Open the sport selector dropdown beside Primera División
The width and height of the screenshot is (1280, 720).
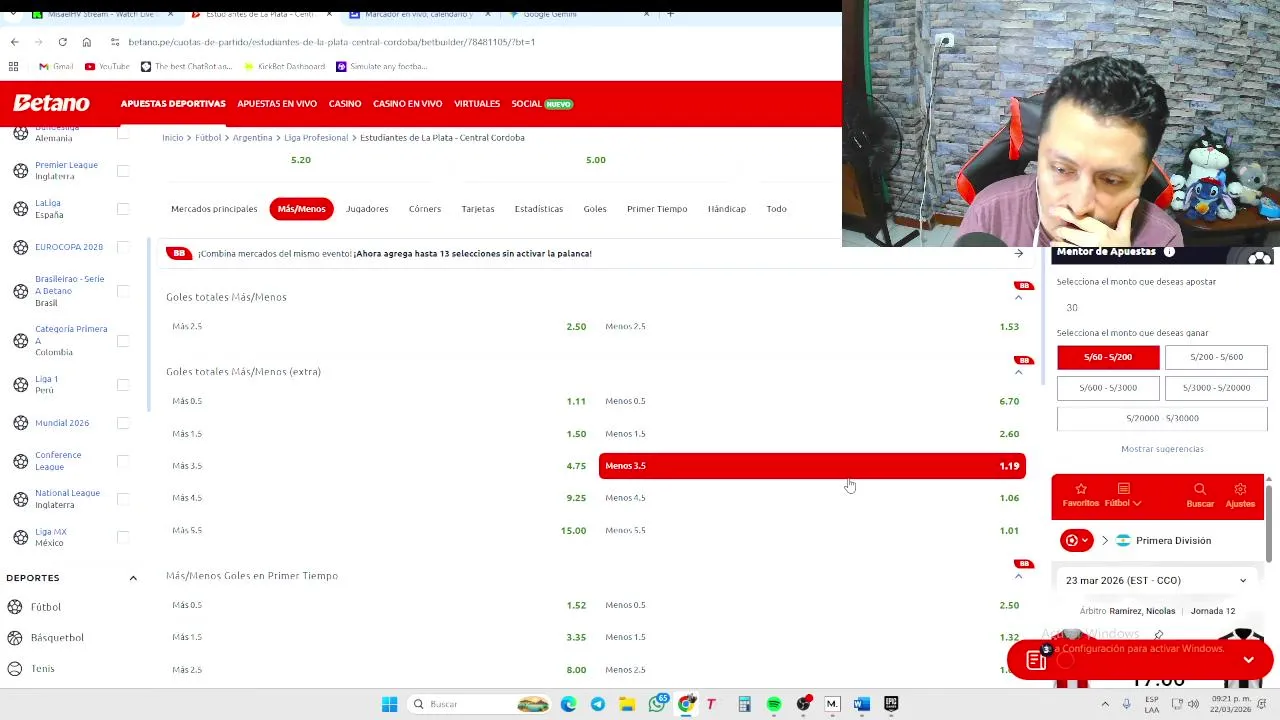pos(1076,540)
